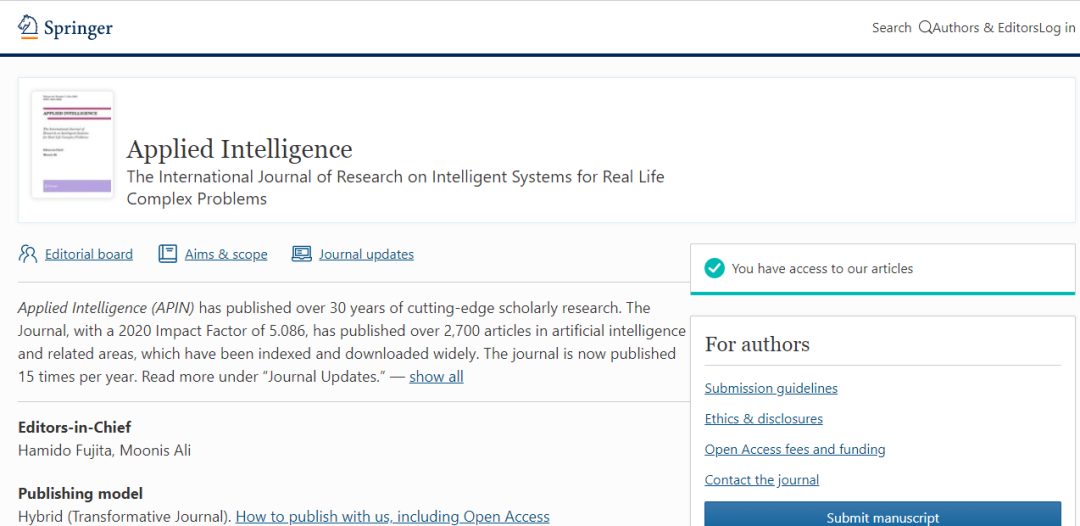Visit the Ethics & disclosures link
Viewport: 1080px width, 526px height.
tap(763, 418)
